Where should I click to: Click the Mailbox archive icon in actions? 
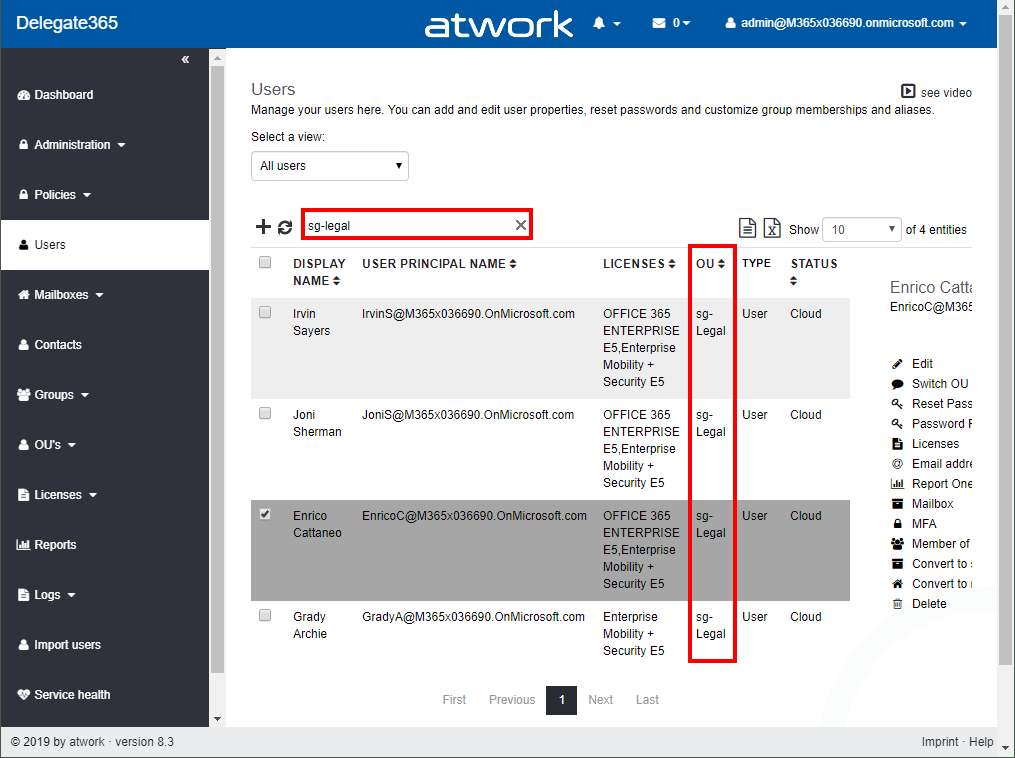[x=897, y=504]
